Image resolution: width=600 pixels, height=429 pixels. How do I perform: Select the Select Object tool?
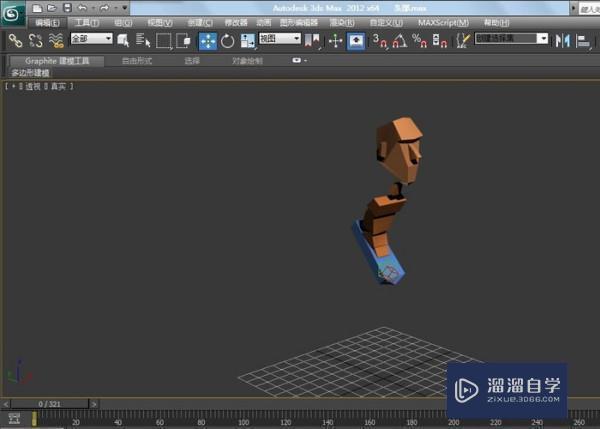coord(124,40)
